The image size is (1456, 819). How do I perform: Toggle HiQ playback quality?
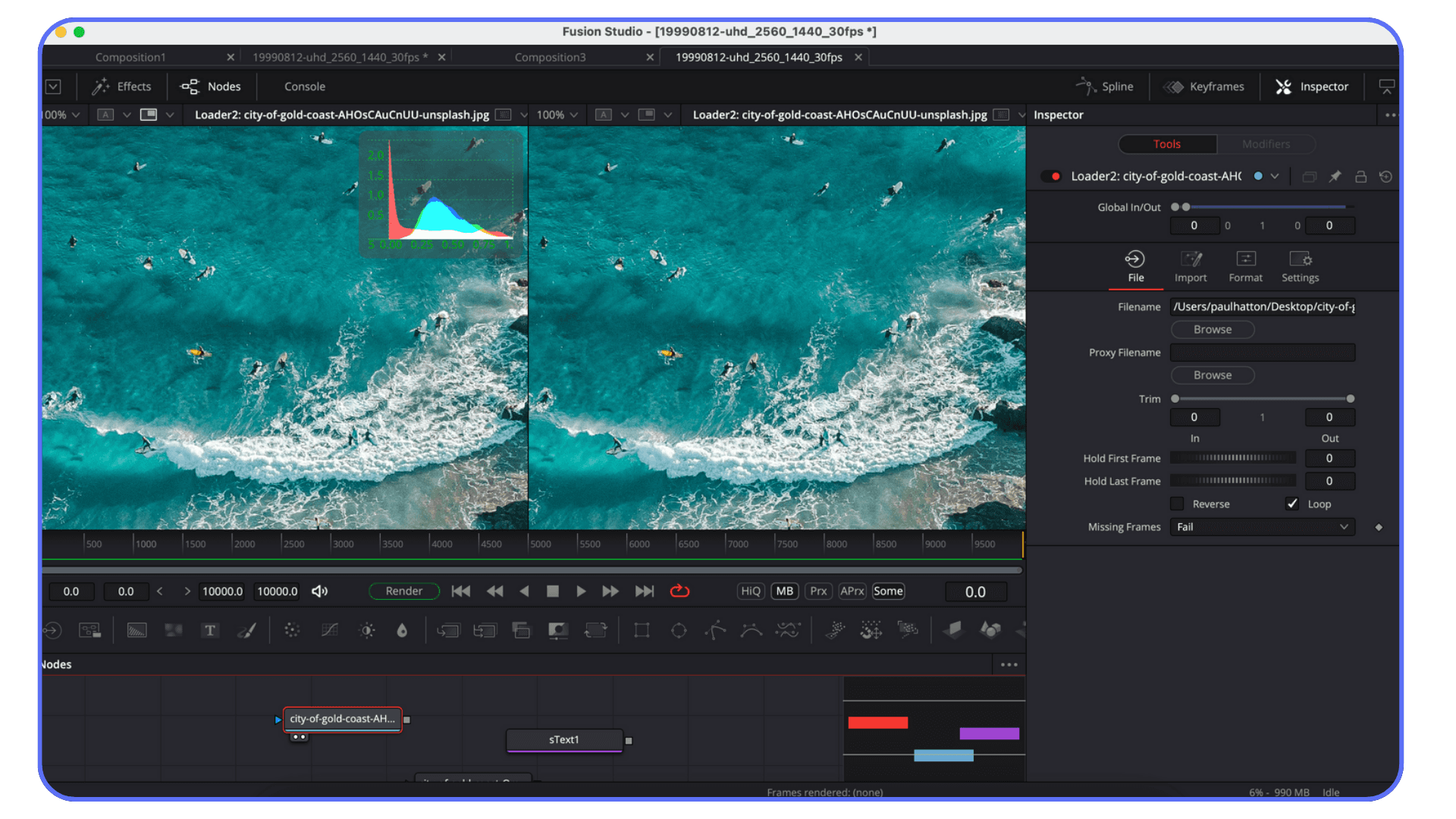[750, 591]
